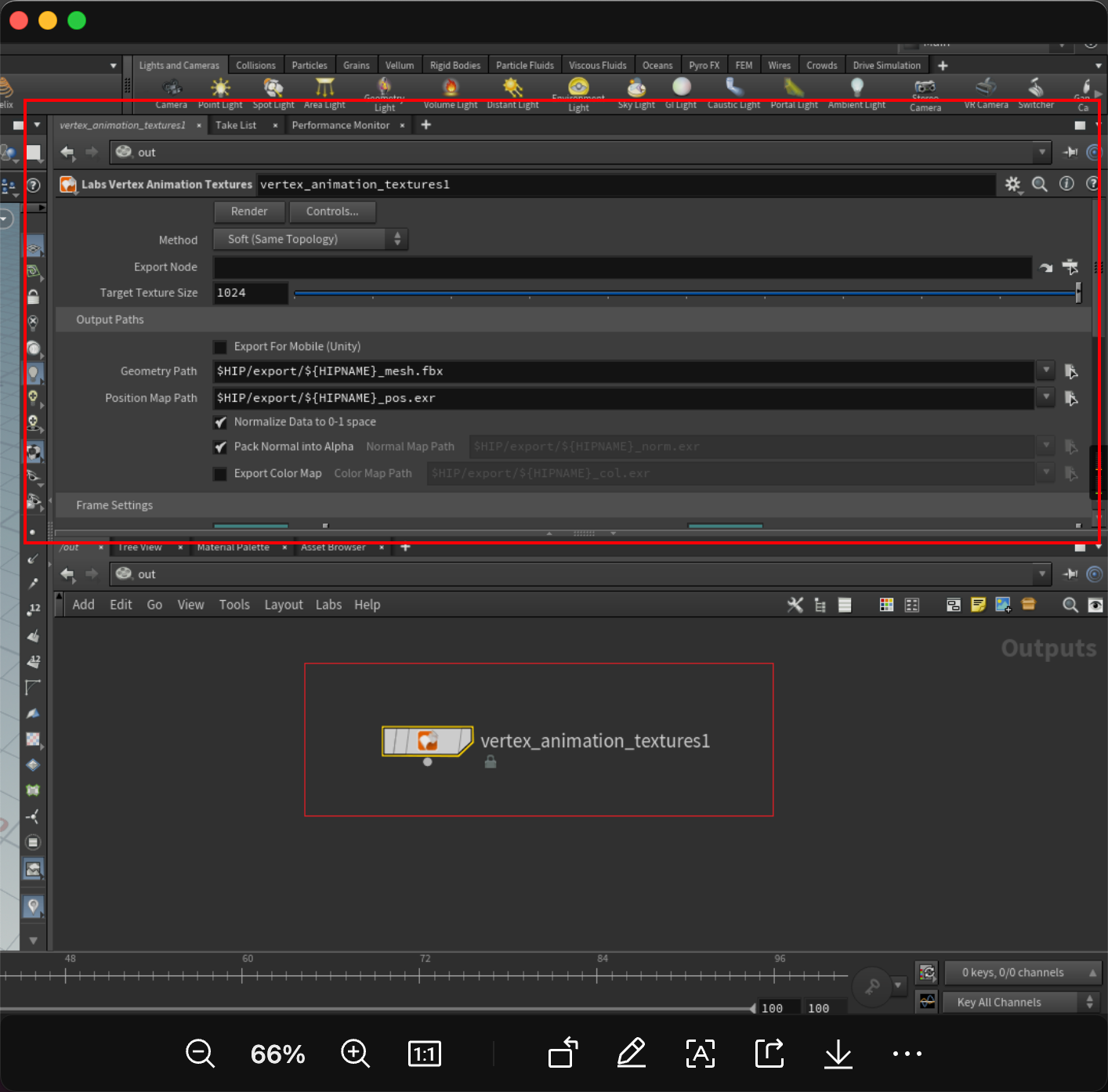This screenshot has width=1108, height=1092.
Task: Select the Area Light shelf tool
Action: (x=324, y=94)
